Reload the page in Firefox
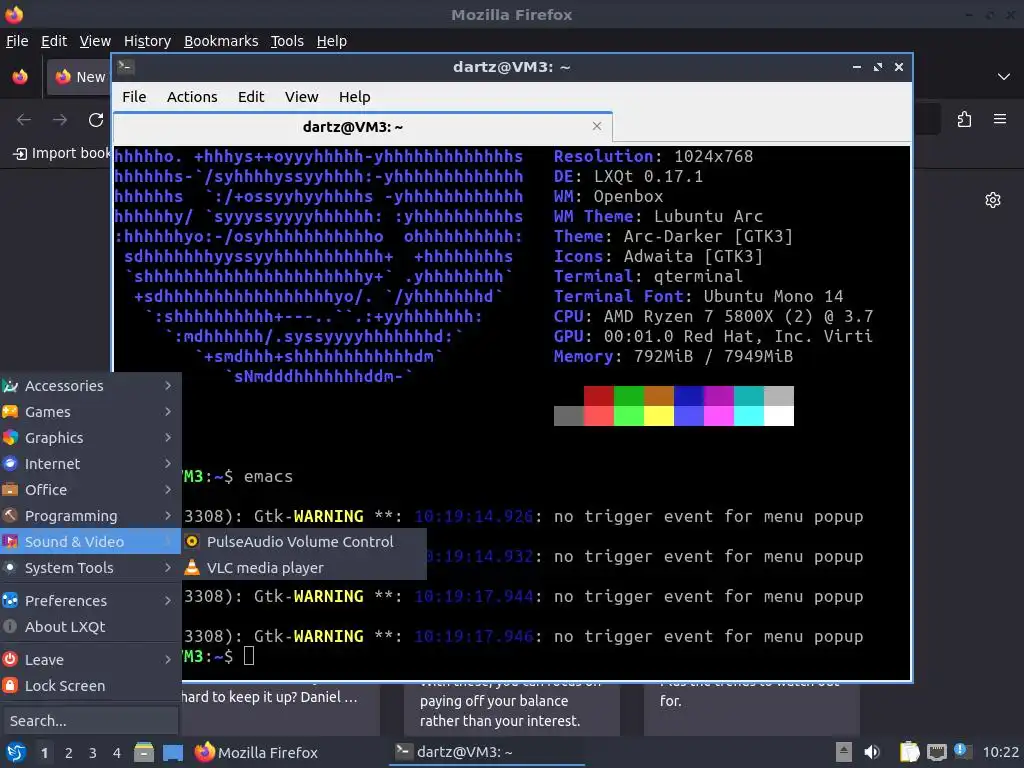The height and width of the screenshot is (768, 1024). (96, 120)
